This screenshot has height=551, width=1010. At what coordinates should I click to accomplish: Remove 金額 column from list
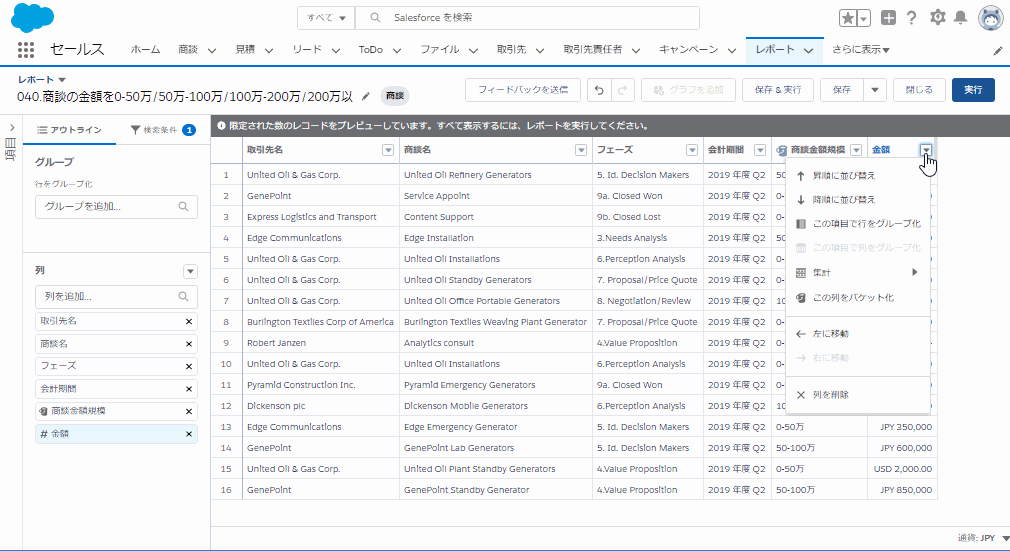point(189,434)
